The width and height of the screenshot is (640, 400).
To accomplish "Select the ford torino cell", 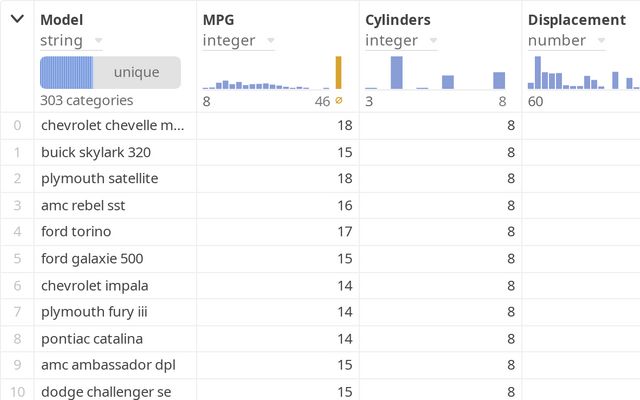I will pyautogui.click(x=76, y=232).
